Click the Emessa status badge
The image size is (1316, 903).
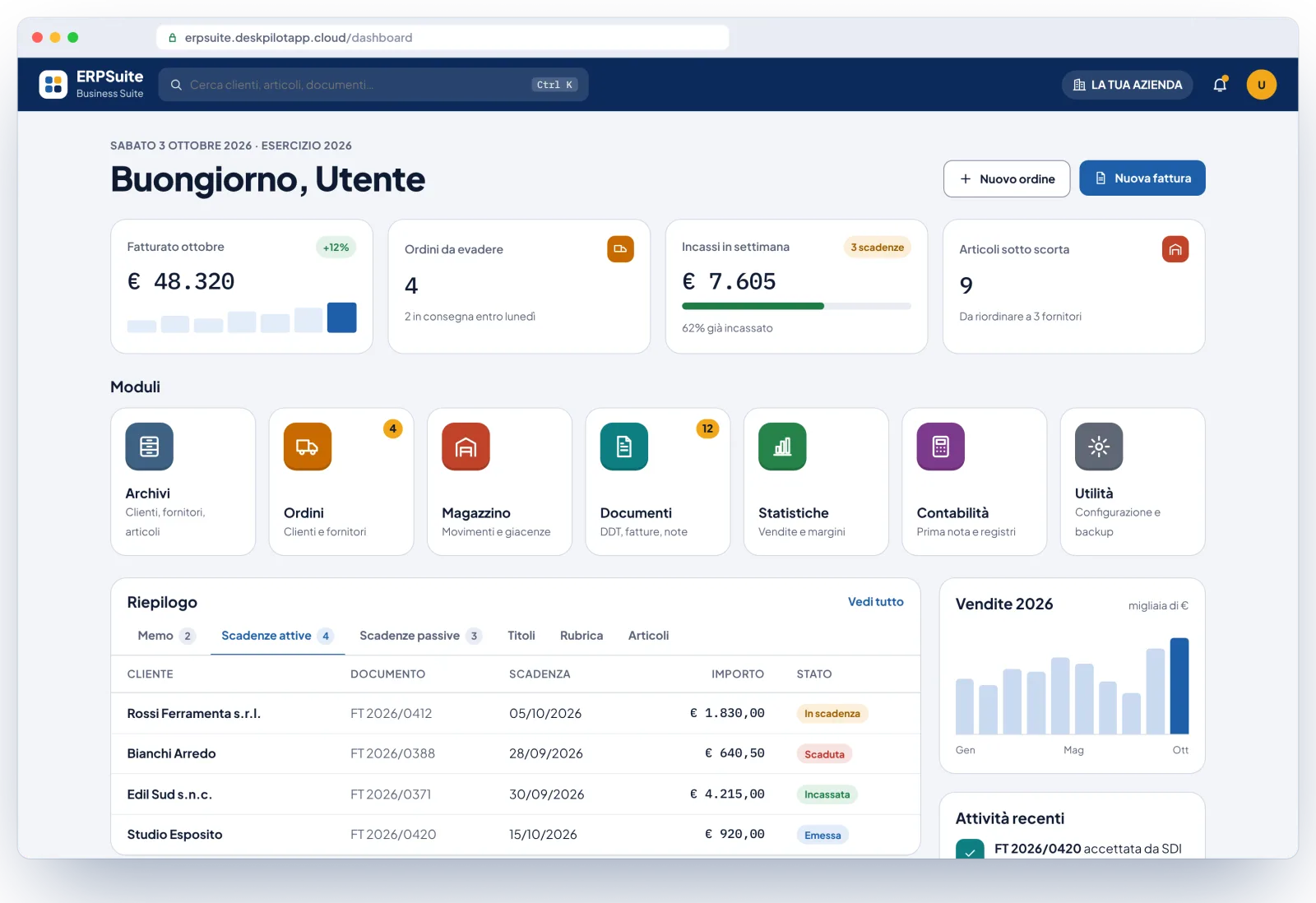(x=822, y=835)
